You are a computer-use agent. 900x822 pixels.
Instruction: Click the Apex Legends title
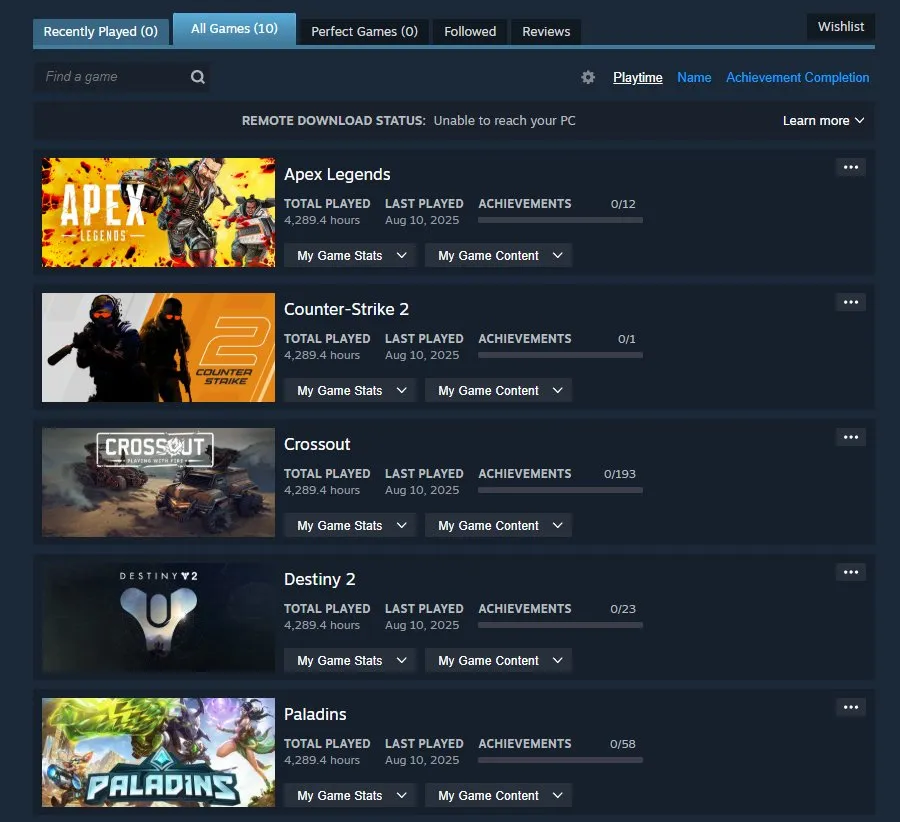pyautogui.click(x=337, y=175)
